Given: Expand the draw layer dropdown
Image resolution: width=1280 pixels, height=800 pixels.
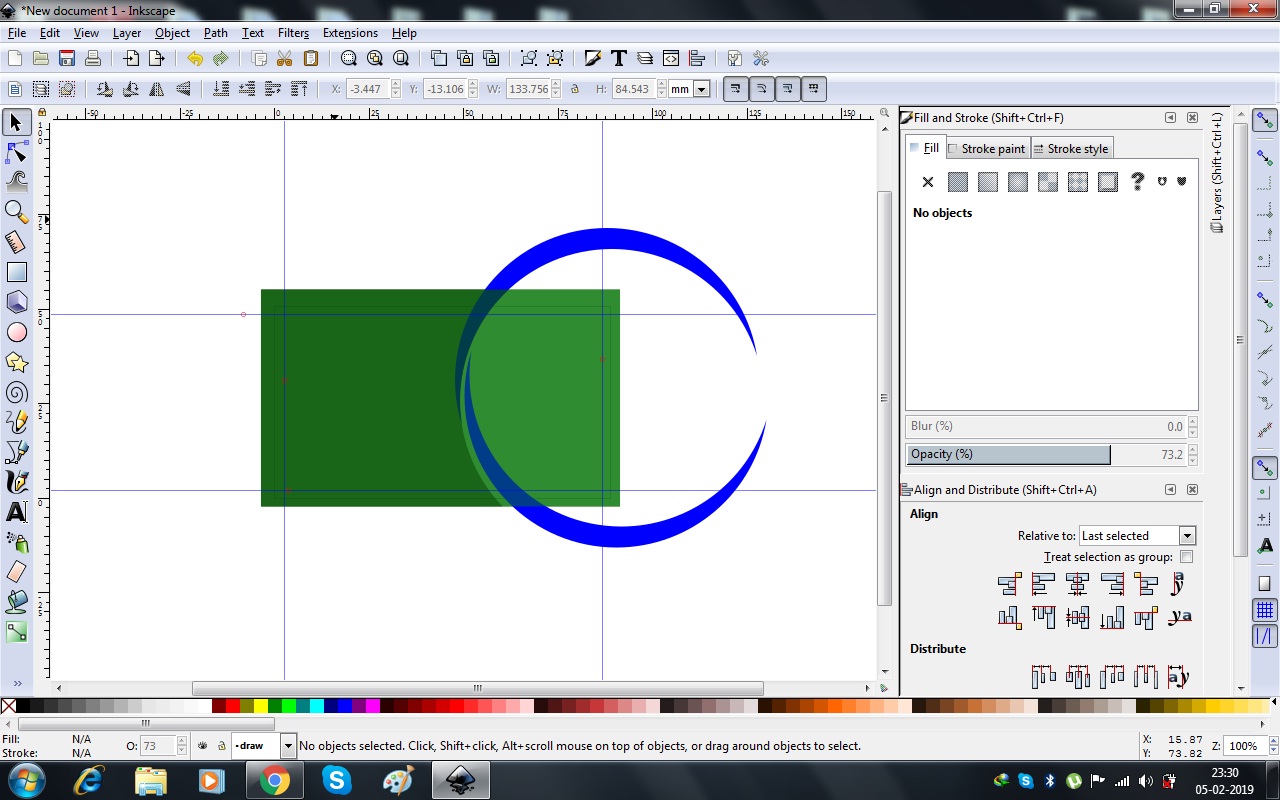Looking at the screenshot, I should pyautogui.click(x=288, y=746).
